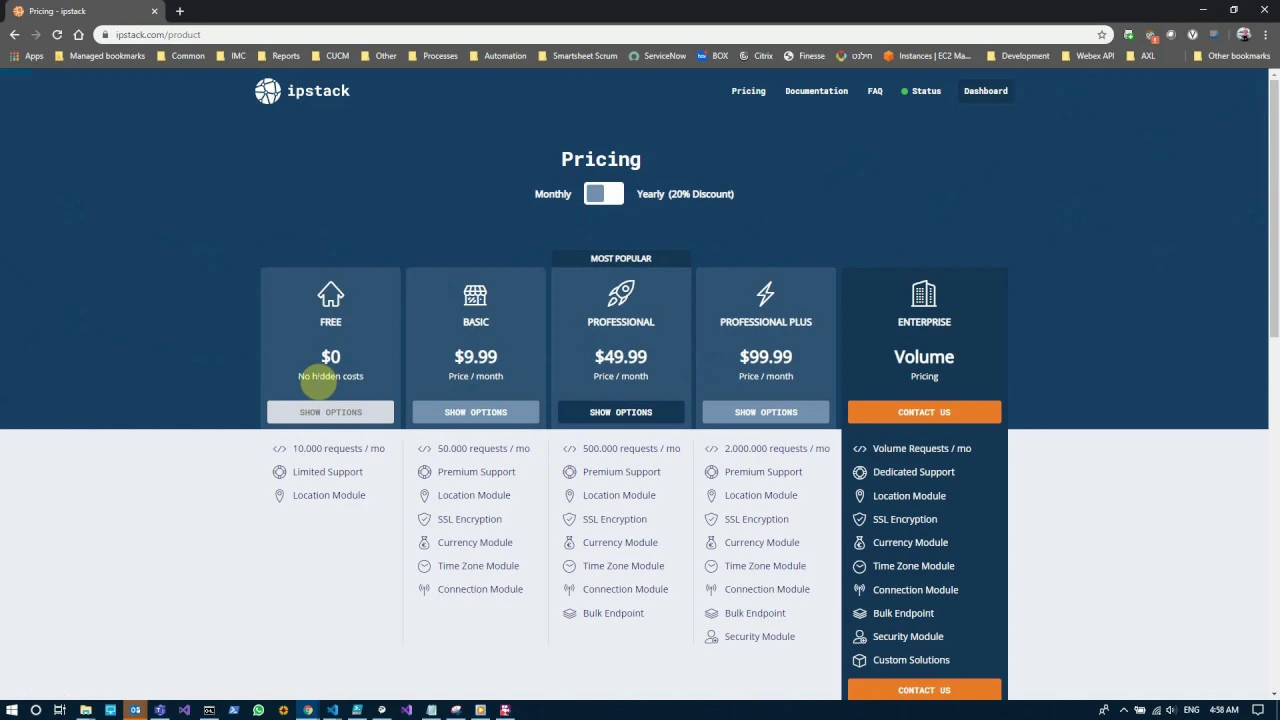The width and height of the screenshot is (1280, 720).
Task: Expand the Managed bookmarks folder
Action: tap(100, 56)
